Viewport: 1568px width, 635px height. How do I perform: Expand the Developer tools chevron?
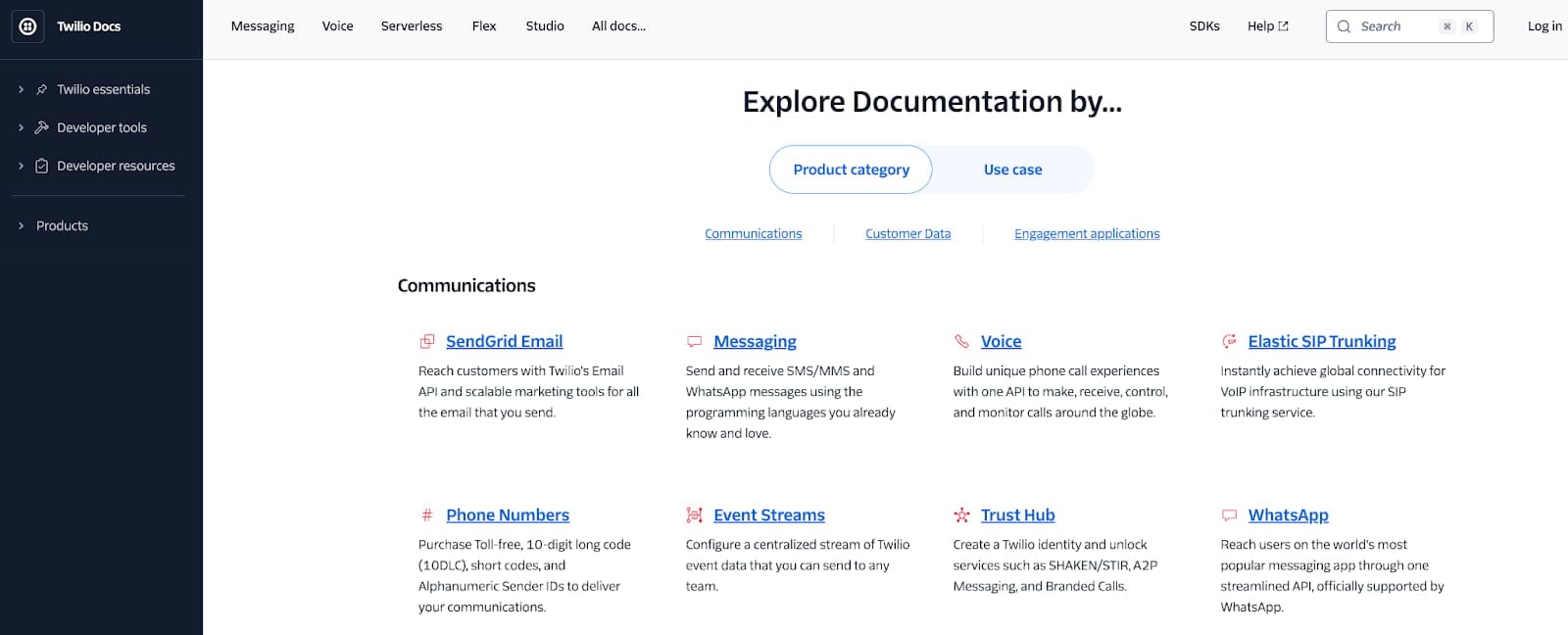(x=21, y=127)
